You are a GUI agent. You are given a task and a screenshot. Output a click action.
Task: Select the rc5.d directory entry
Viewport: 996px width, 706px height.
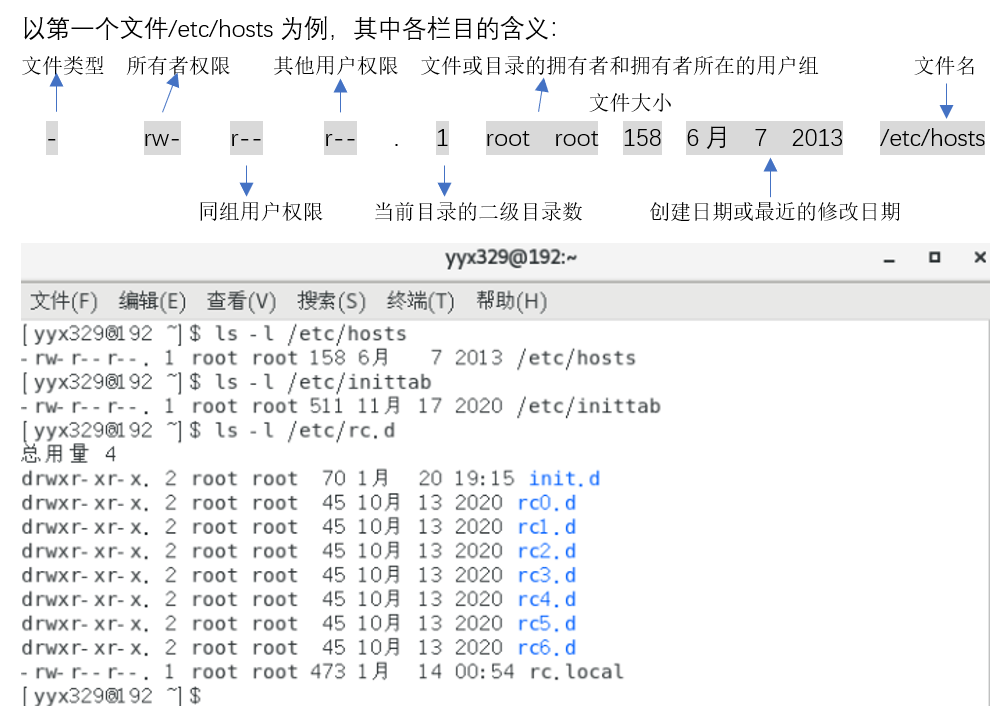click(547, 623)
